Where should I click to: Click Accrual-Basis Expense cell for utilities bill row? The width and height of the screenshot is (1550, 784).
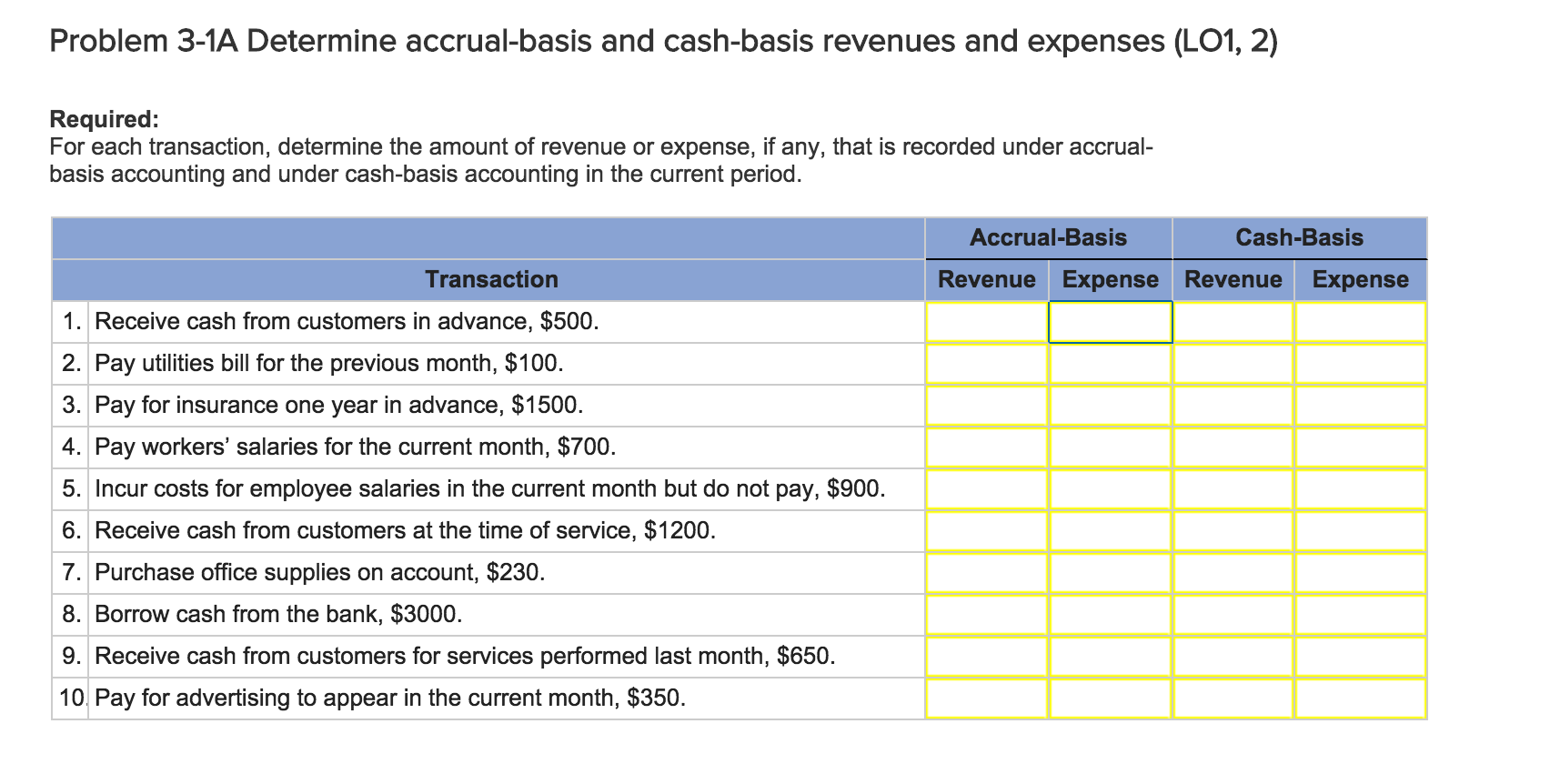click(1111, 364)
